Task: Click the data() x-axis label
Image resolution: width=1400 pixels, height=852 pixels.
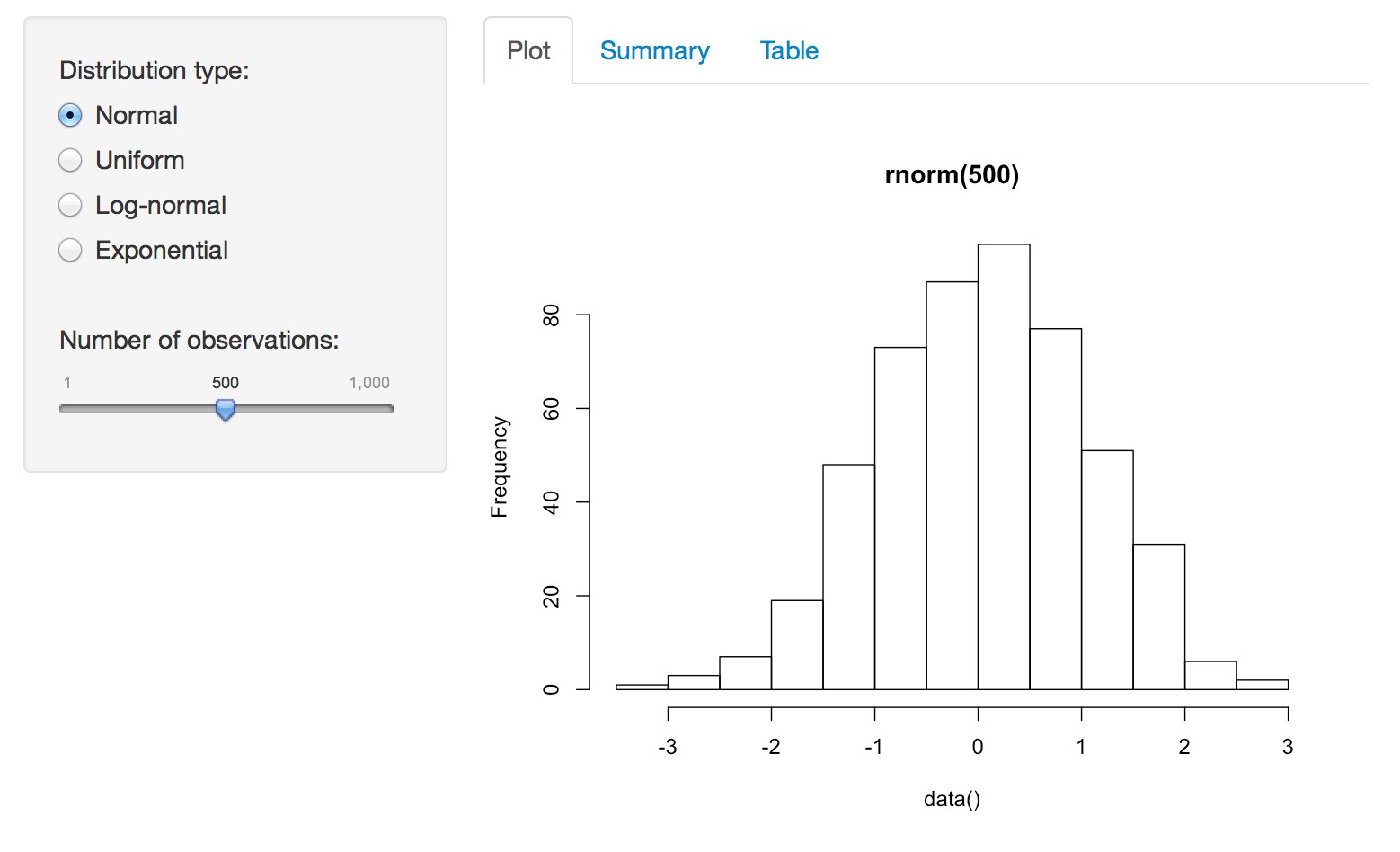Action: [952, 799]
